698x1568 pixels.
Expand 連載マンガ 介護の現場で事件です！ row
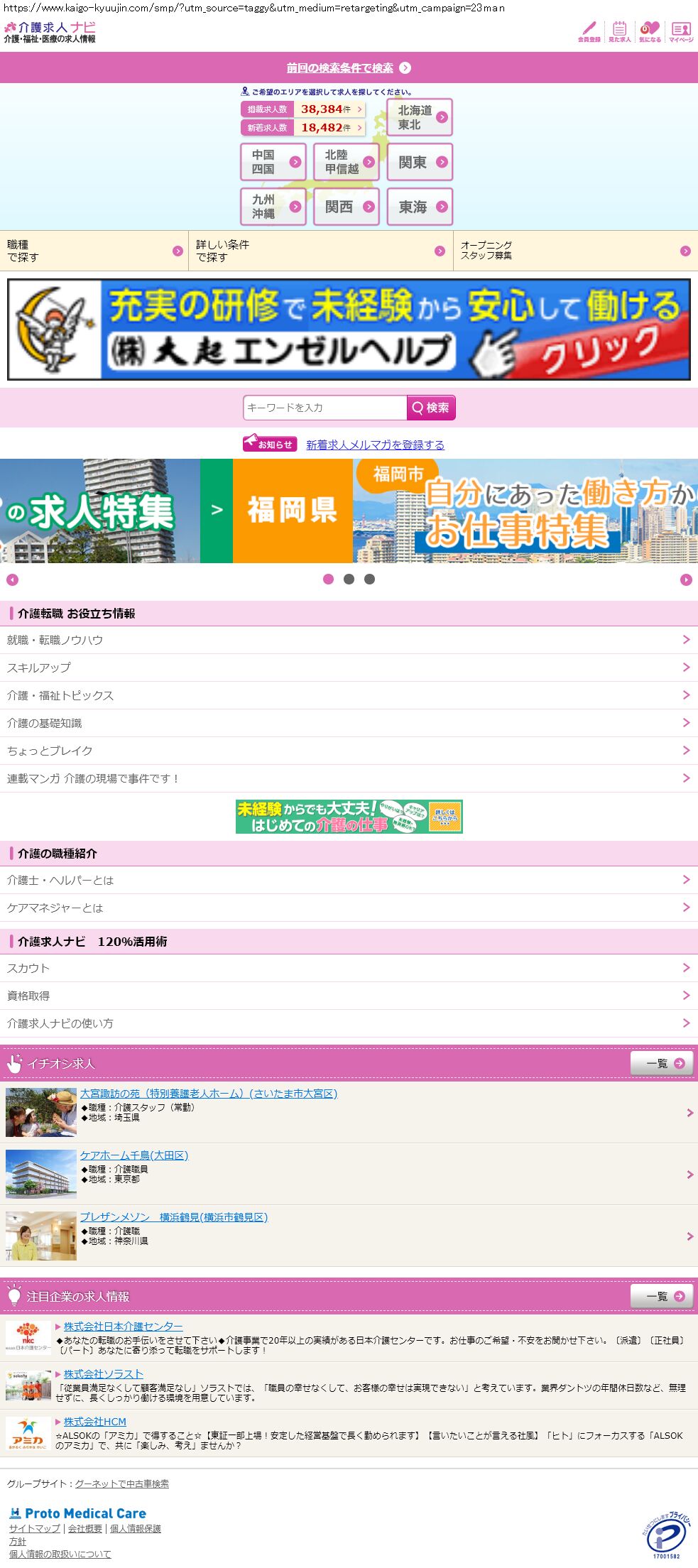click(349, 778)
